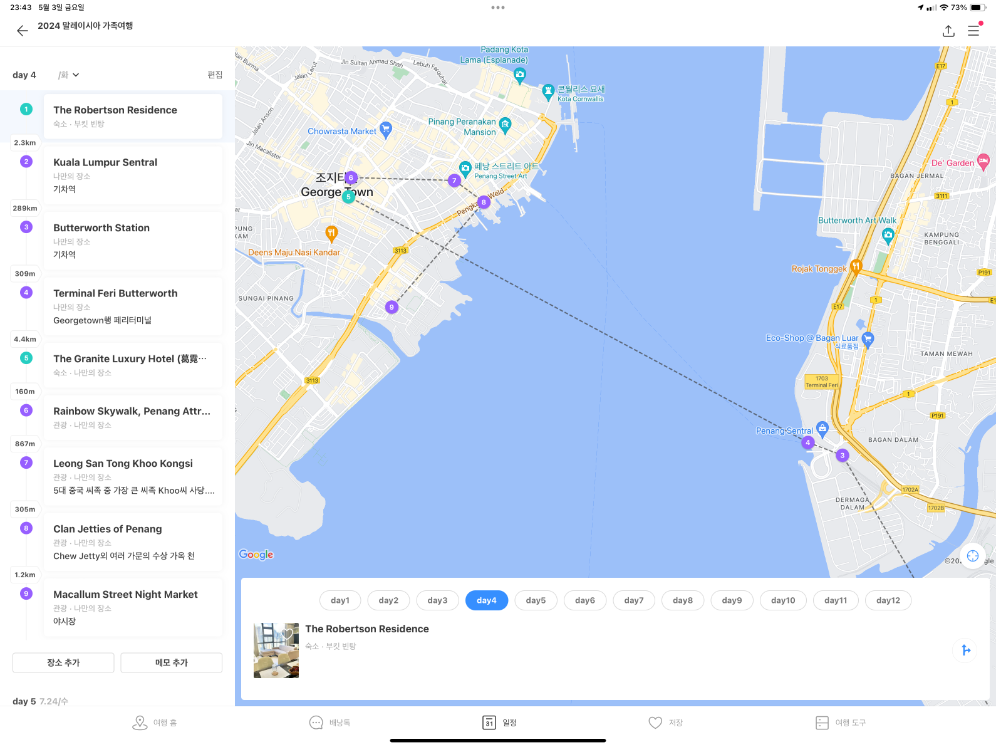The width and height of the screenshot is (996, 747).
Task: Switch to the 여행 도구 tab
Action: click(x=840, y=723)
